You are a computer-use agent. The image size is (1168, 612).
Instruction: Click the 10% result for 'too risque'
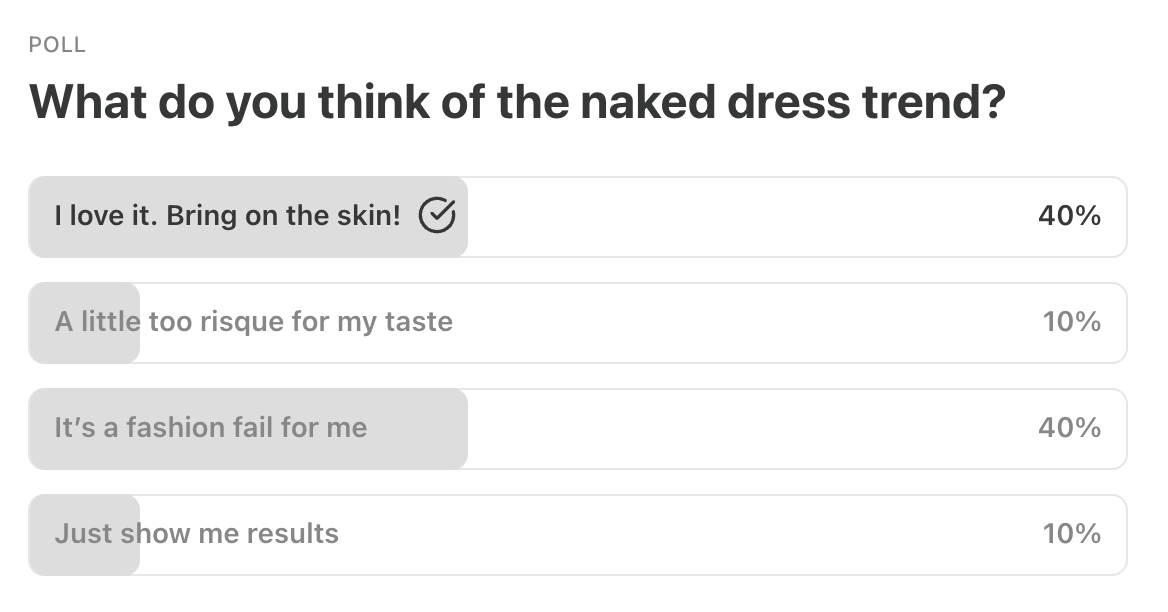pyautogui.click(x=1071, y=322)
